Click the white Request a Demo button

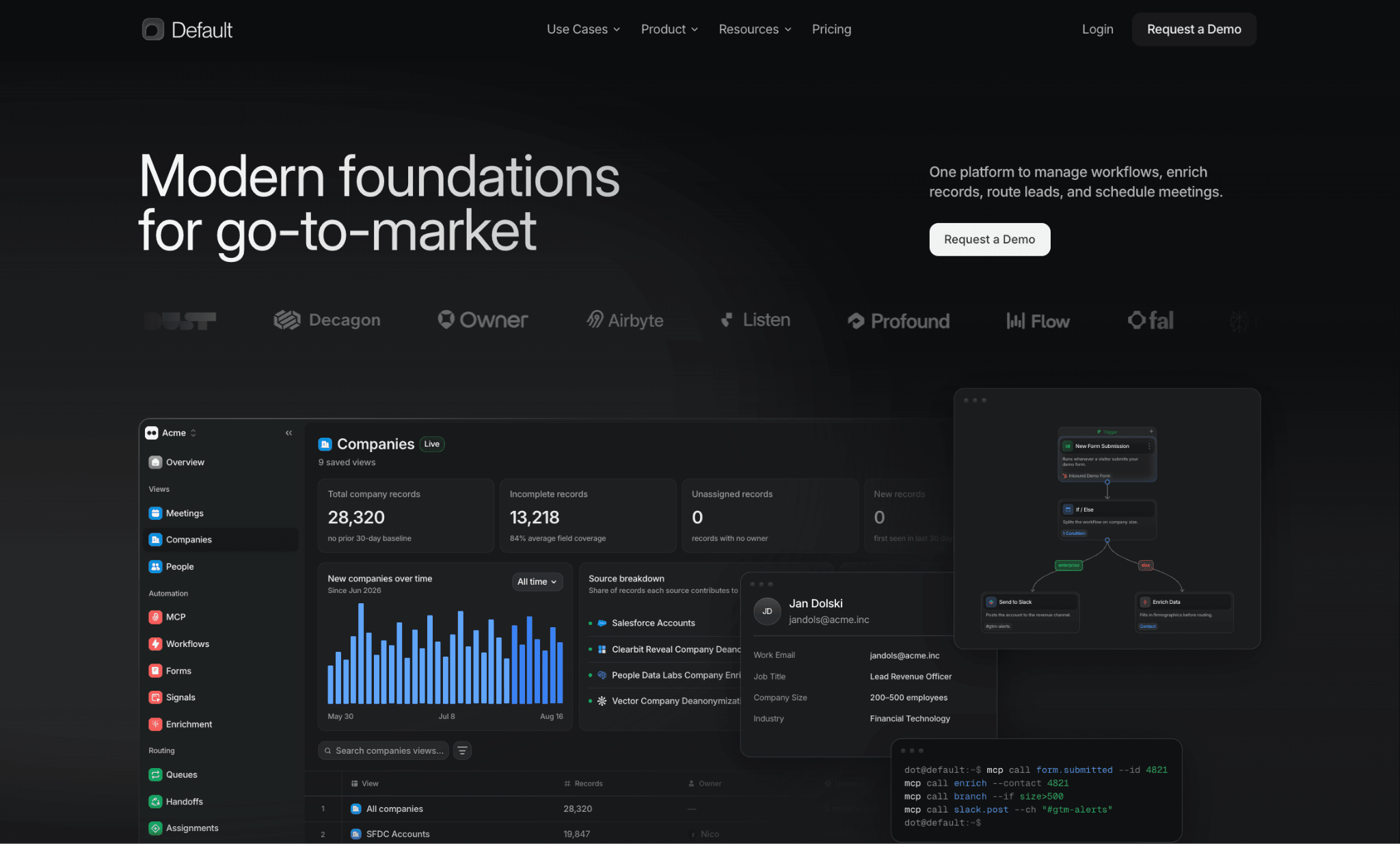click(x=990, y=239)
